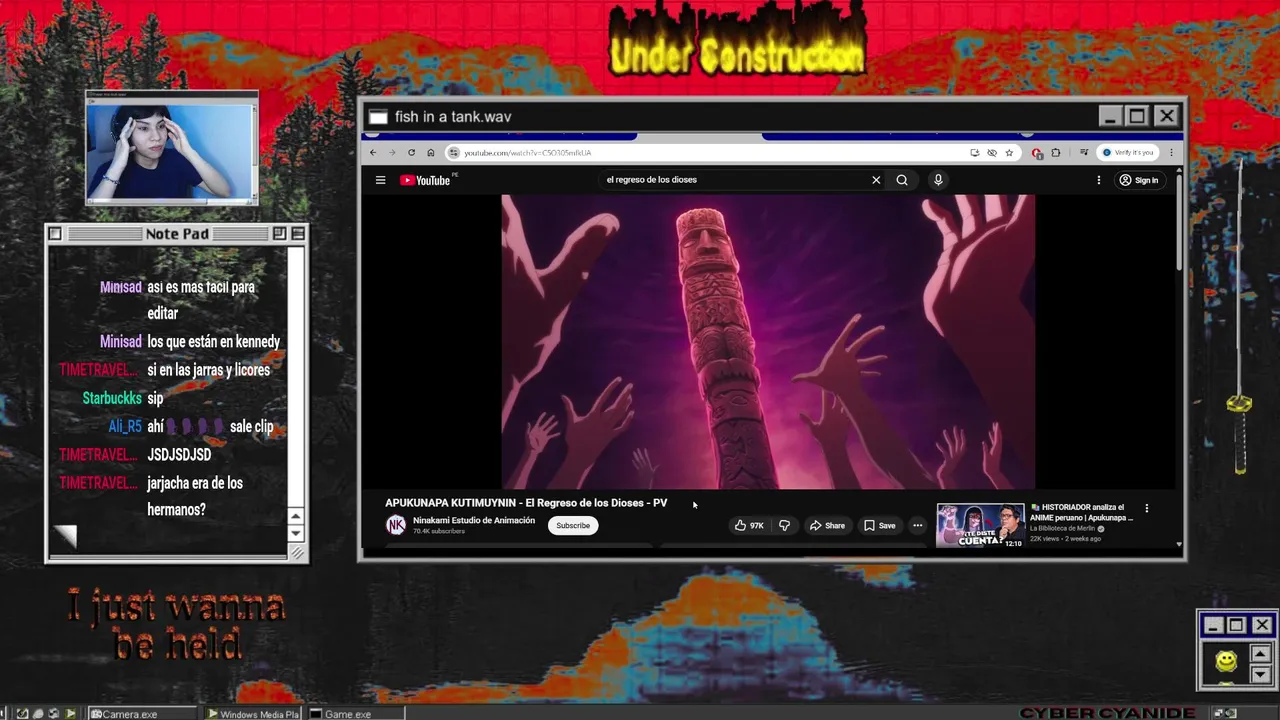The image size is (1280, 720).
Task: Click the video title APUKUNAPA KUTIMUYNIN
Action: (x=526, y=503)
